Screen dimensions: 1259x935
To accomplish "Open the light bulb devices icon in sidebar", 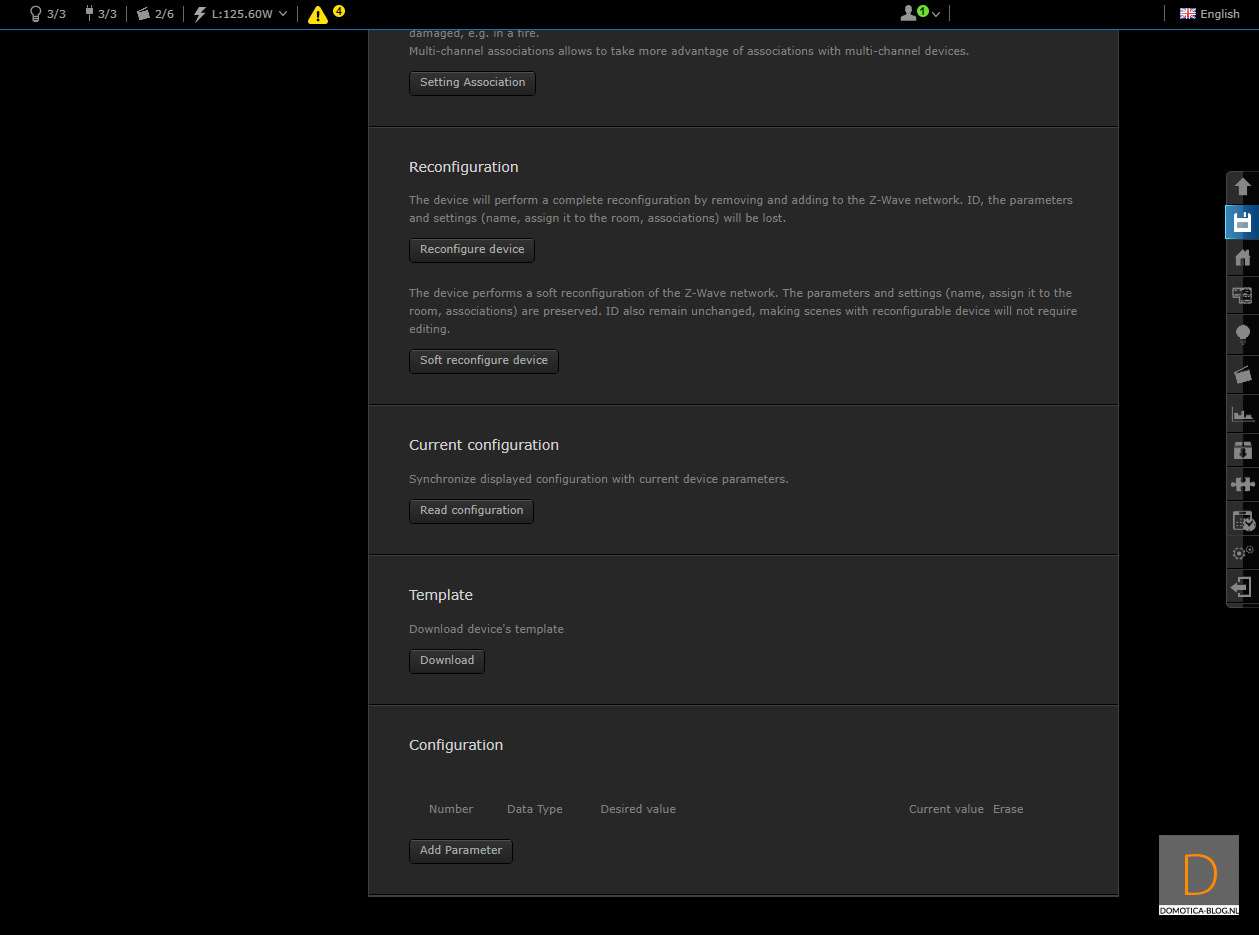I will click(1242, 333).
